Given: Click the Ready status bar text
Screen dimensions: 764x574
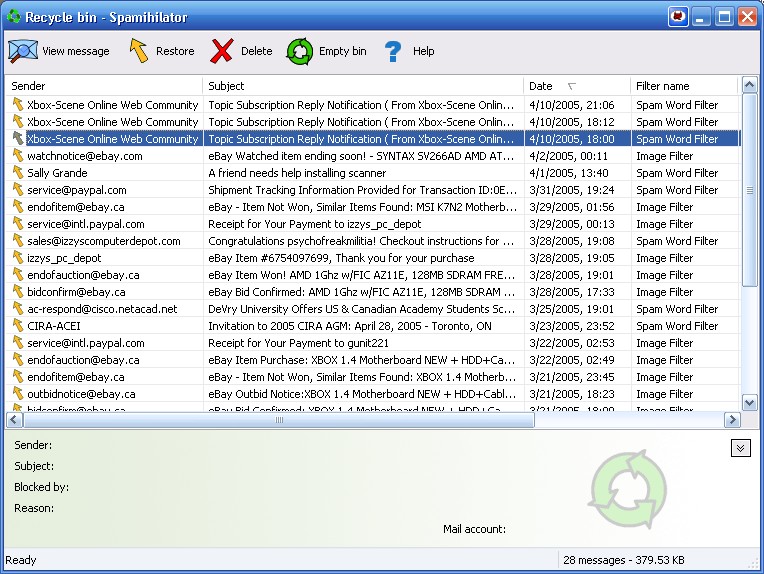Looking at the screenshot, I should click(21, 560).
